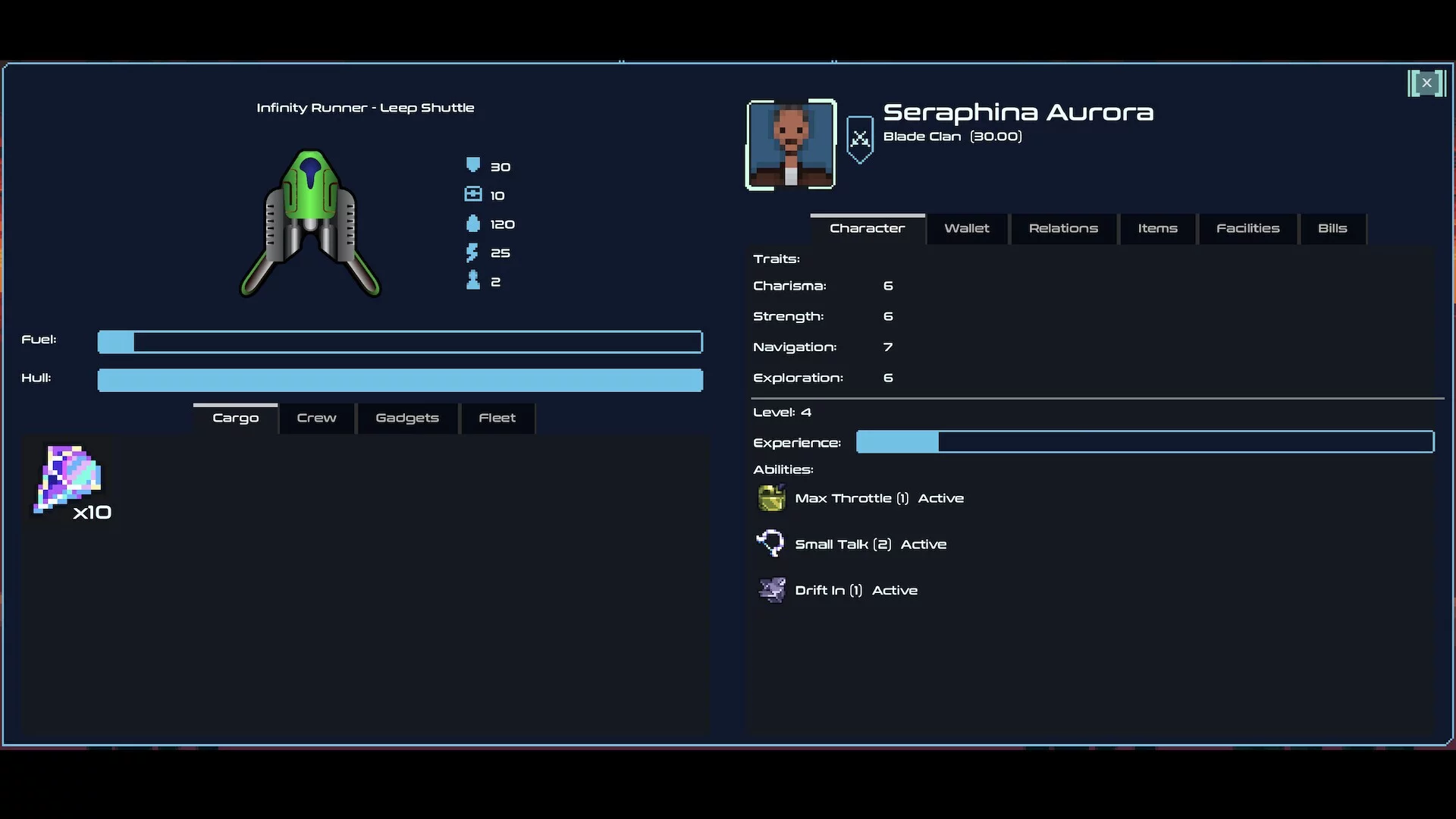Viewport: 1456px width, 819px height.
Task: Click the Hull progress bar
Action: click(400, 380)
